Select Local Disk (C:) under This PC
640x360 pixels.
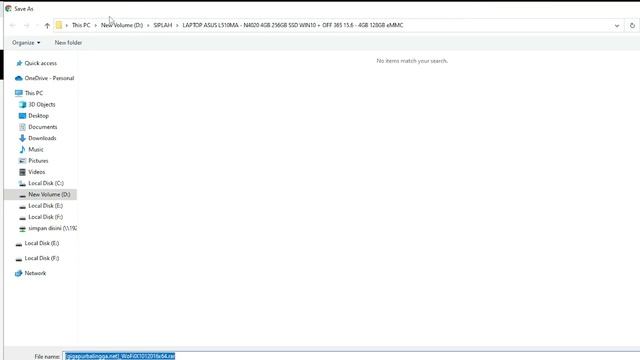(x=46, y=183)
